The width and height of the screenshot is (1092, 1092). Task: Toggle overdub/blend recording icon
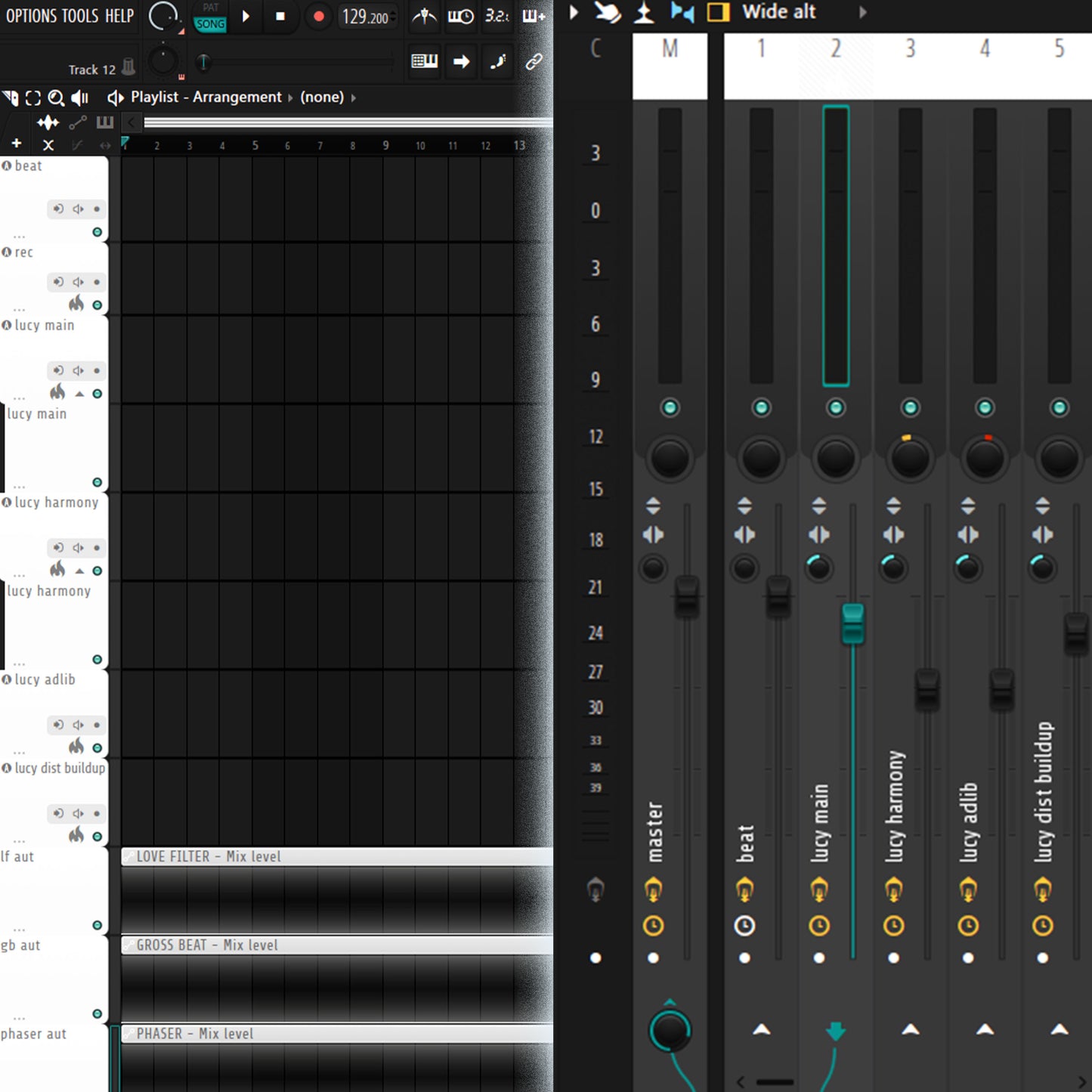[x=534, y=16]
